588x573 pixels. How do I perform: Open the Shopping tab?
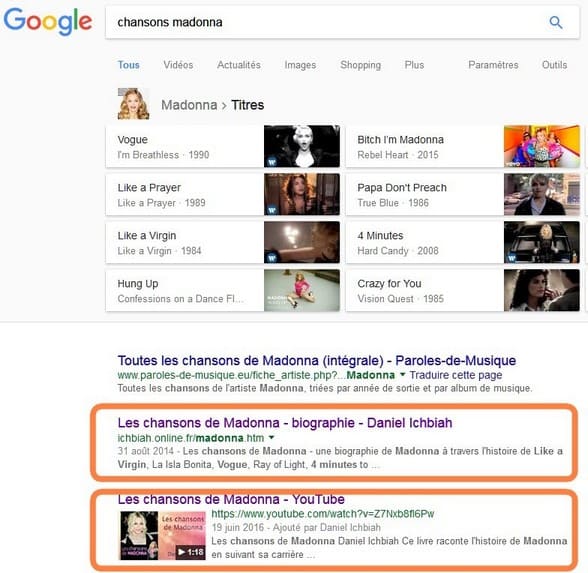tap(360, 65)
